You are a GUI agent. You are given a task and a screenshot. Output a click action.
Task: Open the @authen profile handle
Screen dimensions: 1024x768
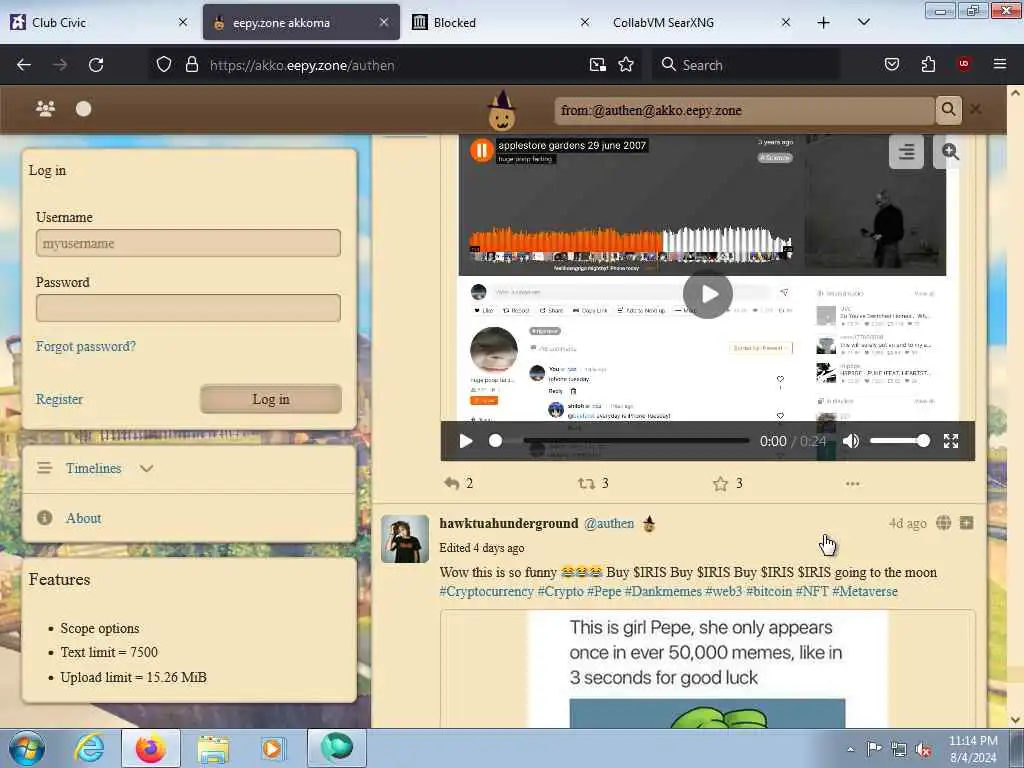point(609,523)
